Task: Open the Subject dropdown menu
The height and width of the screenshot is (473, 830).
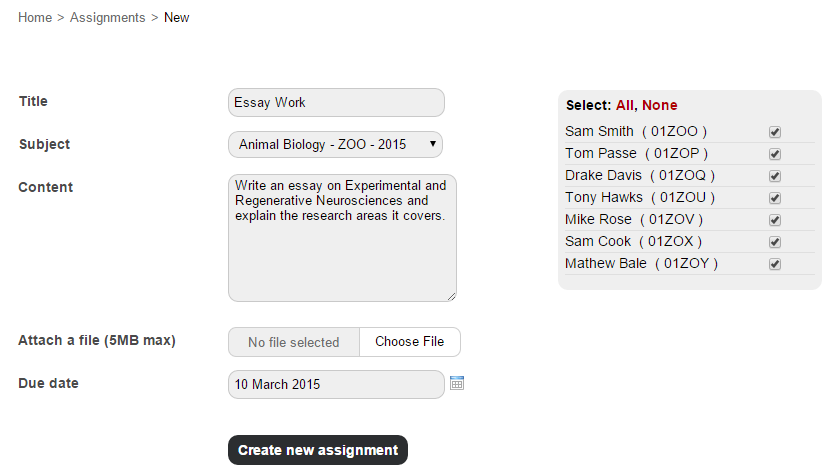Action: [336, 144]
